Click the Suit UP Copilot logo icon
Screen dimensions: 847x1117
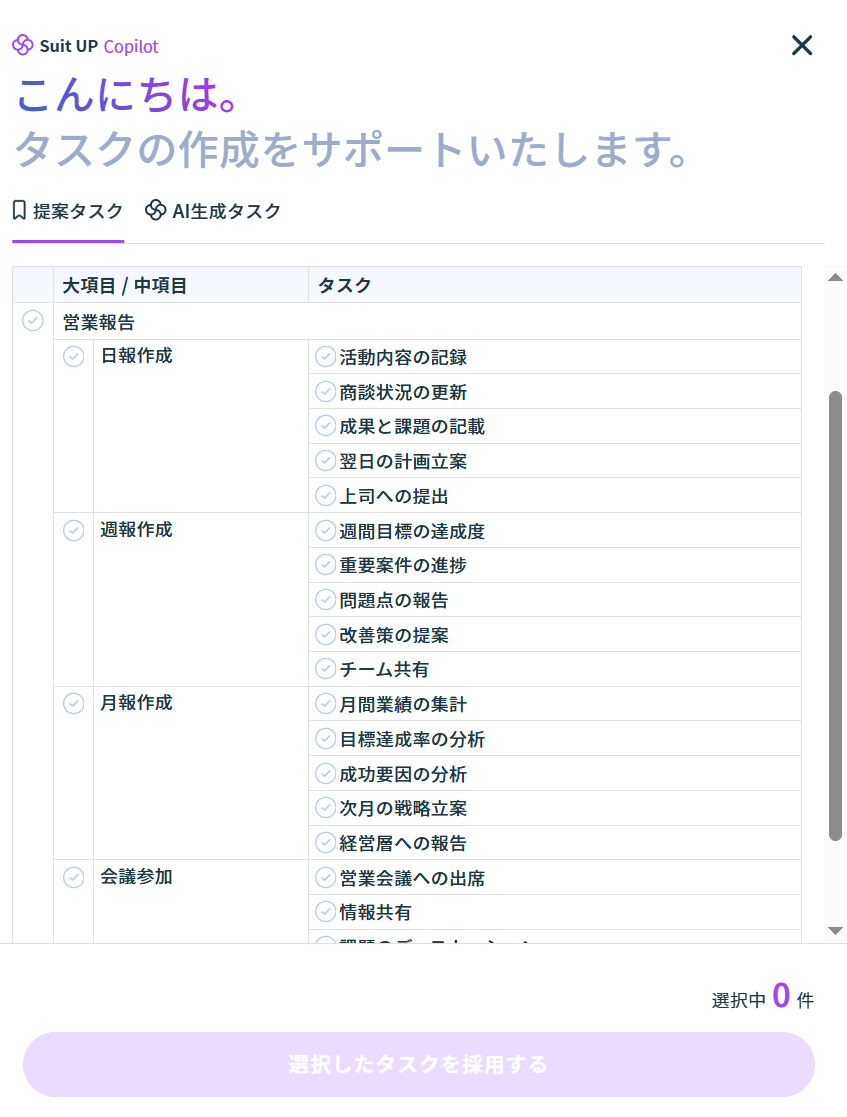click(x=23, y=46)
